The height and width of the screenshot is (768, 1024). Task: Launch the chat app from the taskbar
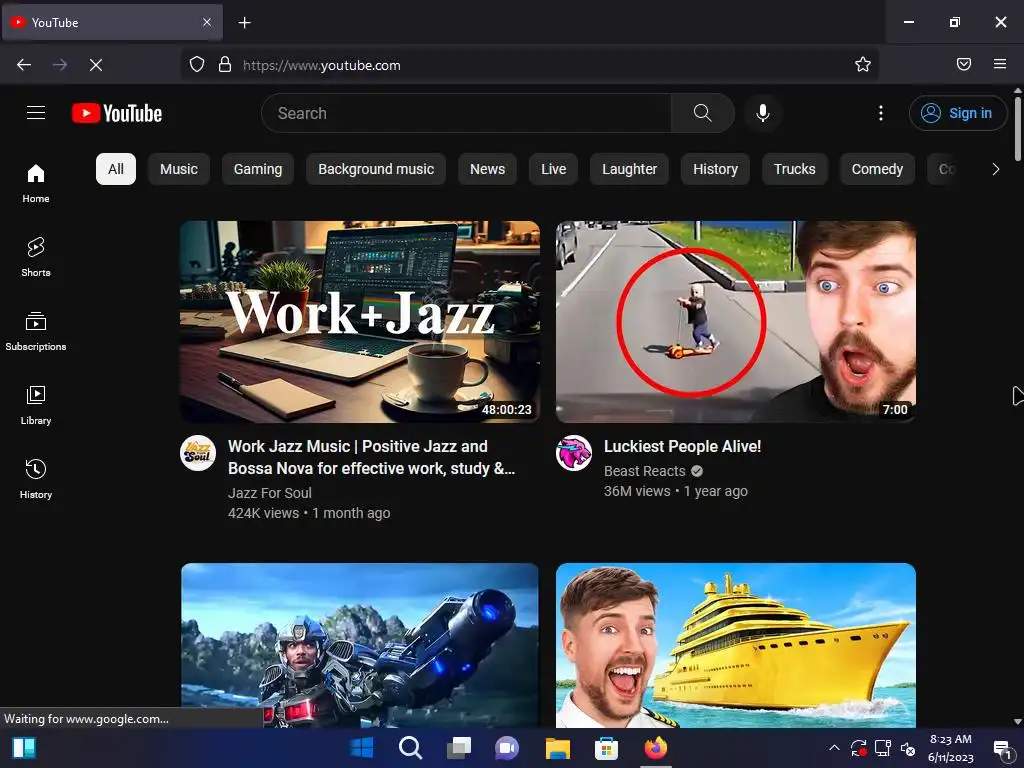click(507, 748)
